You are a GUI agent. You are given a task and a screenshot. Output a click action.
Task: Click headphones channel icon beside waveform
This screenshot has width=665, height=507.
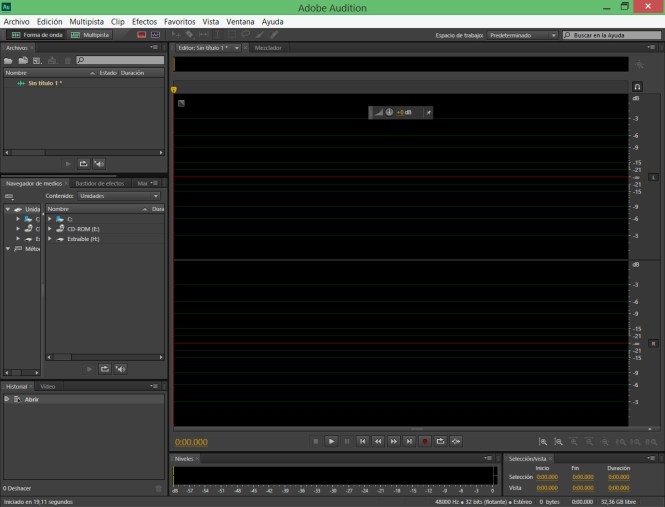pos(637,87)
